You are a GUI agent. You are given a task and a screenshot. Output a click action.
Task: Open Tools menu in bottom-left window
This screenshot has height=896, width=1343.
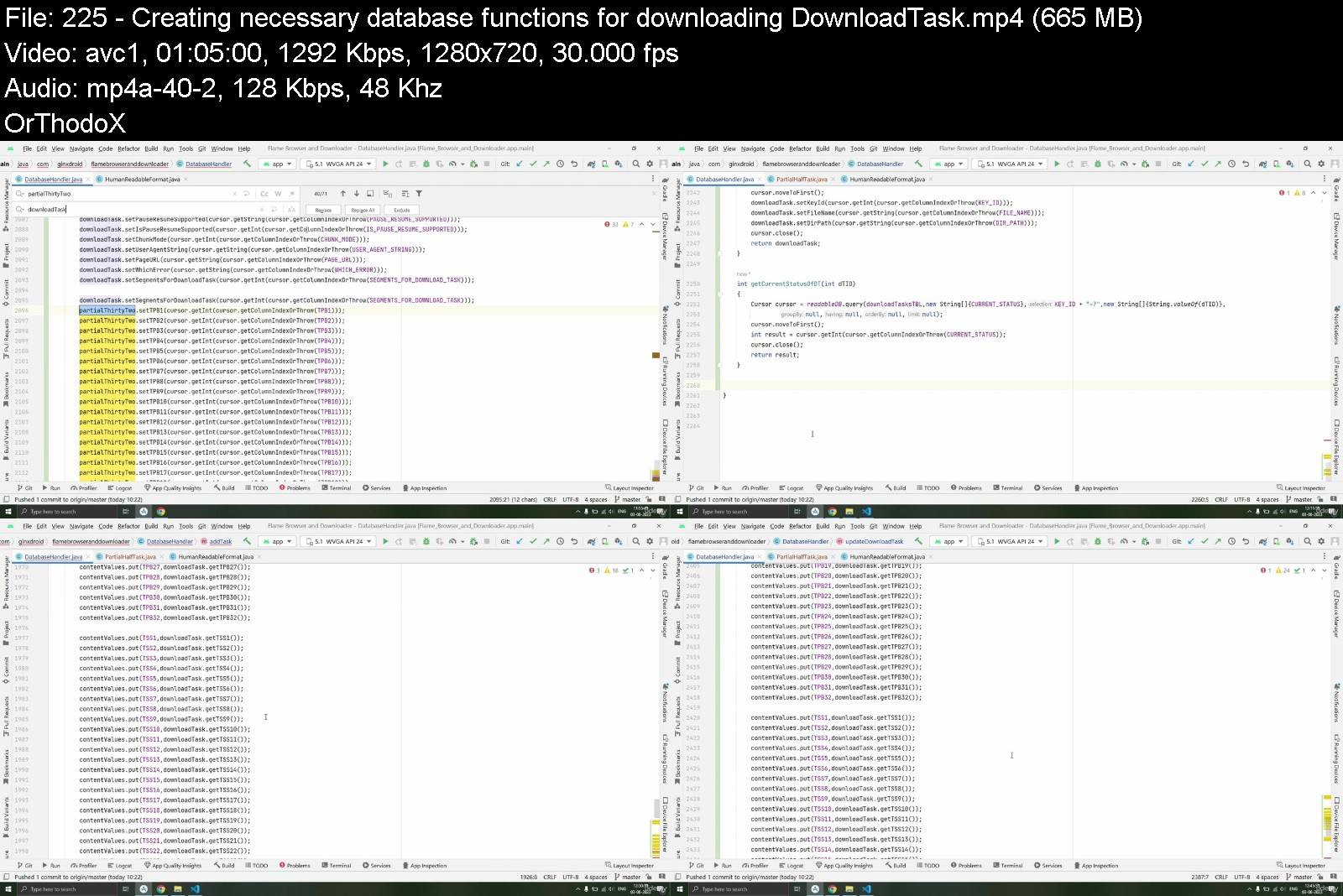[x=186, y=526]
